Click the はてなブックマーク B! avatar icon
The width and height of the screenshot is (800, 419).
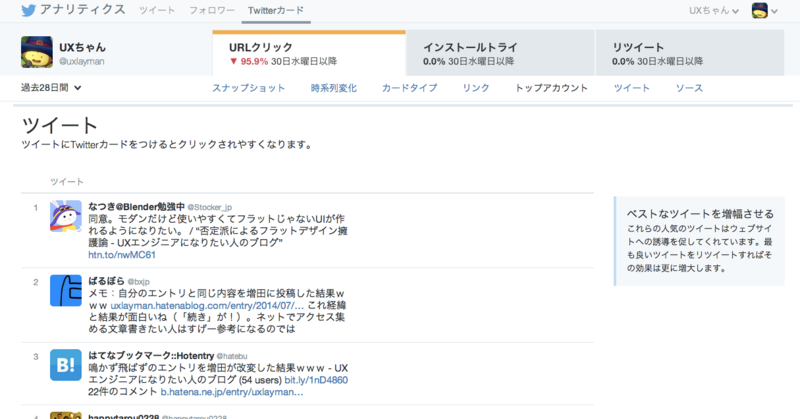click(x=66, y=365)
